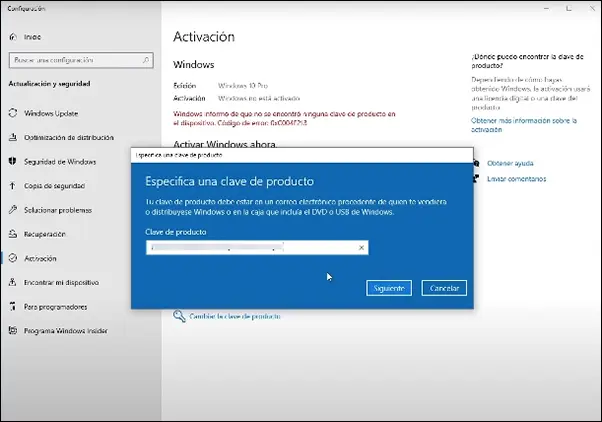This screenshot has height=422, width=602.
Task: Click the Solucionar problemas wrench icon
Action: 13,210
